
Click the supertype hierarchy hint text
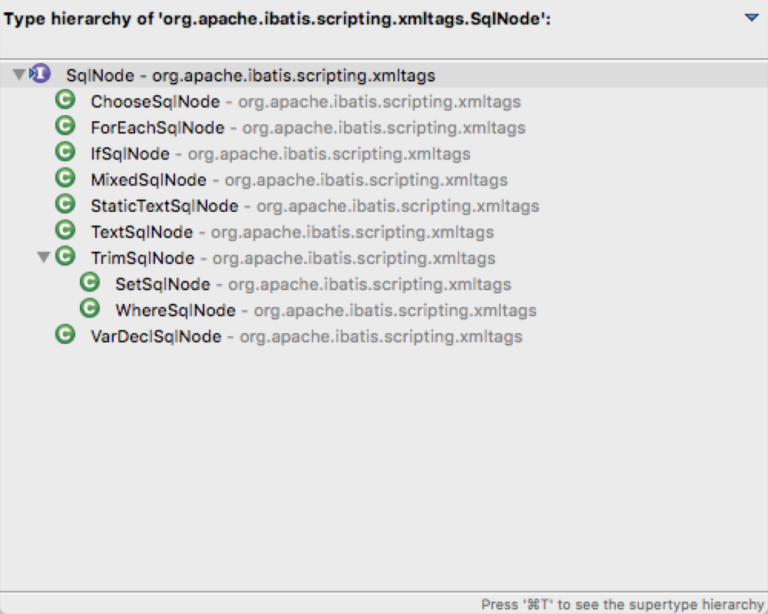click(621, 604)
